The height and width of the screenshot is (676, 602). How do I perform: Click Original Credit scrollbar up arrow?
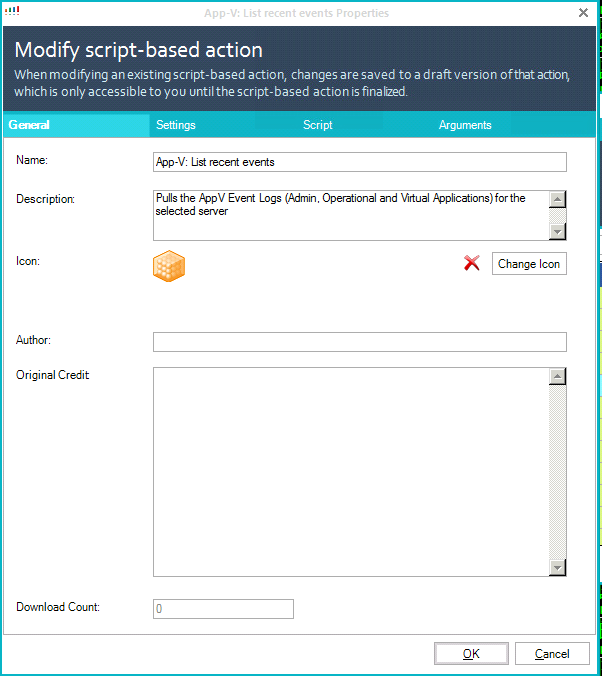[x=558, y=377]
